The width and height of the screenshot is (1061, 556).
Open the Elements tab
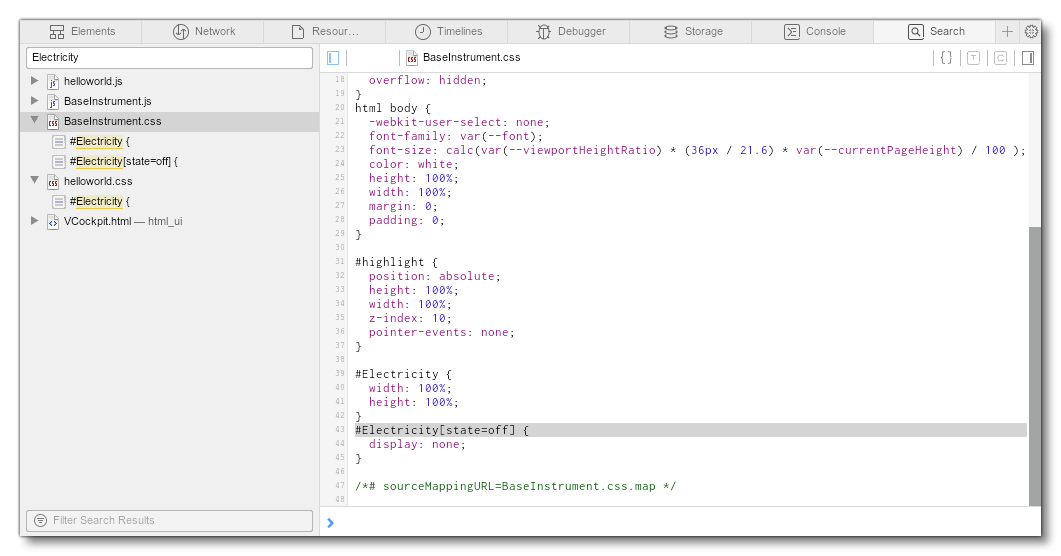81,32
